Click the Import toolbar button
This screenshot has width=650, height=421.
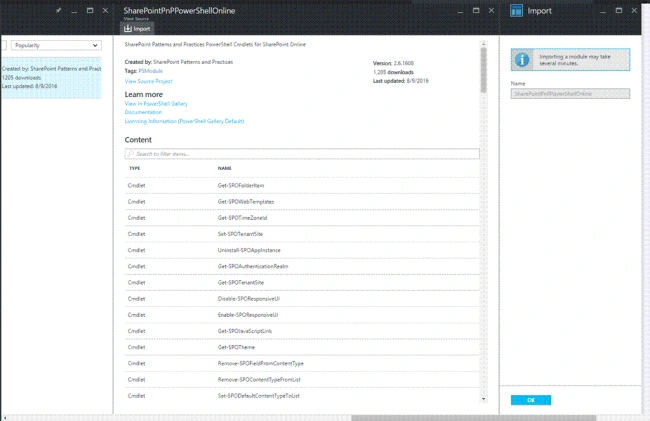(137, 29)
